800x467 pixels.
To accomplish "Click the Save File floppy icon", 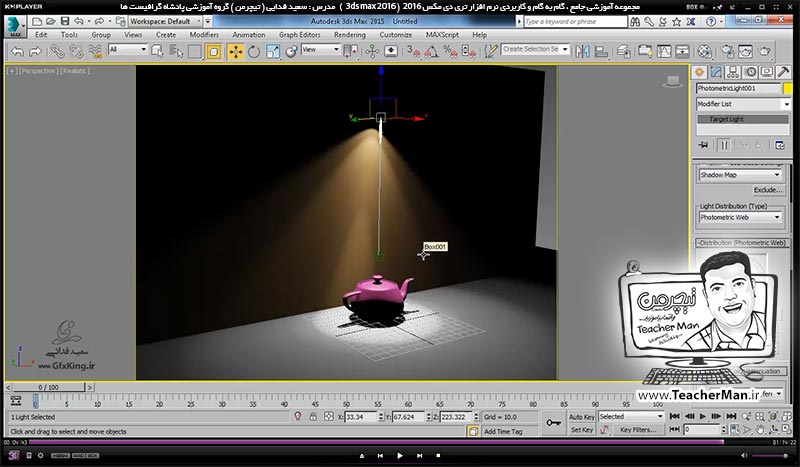I will click(x=65, y=21).
